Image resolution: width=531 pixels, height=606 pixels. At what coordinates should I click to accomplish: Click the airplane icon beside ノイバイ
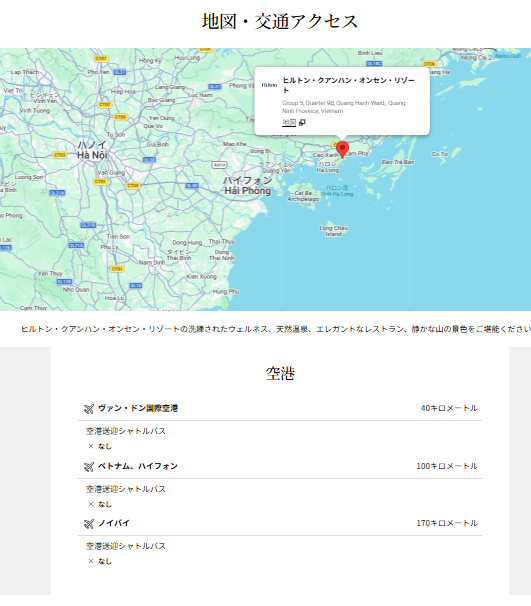(89, 524)
